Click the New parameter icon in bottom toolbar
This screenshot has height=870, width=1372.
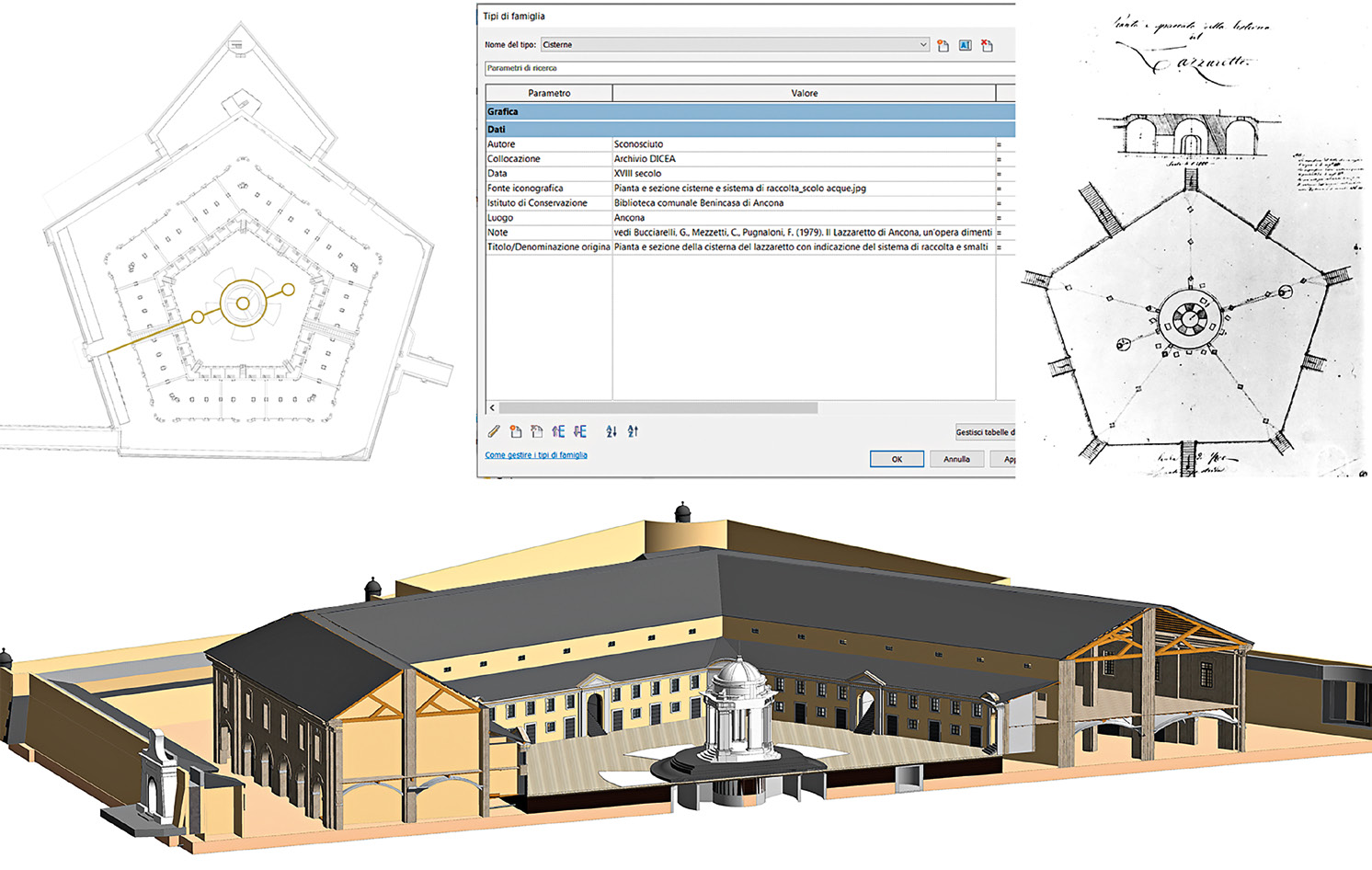[x=516, y=431]
